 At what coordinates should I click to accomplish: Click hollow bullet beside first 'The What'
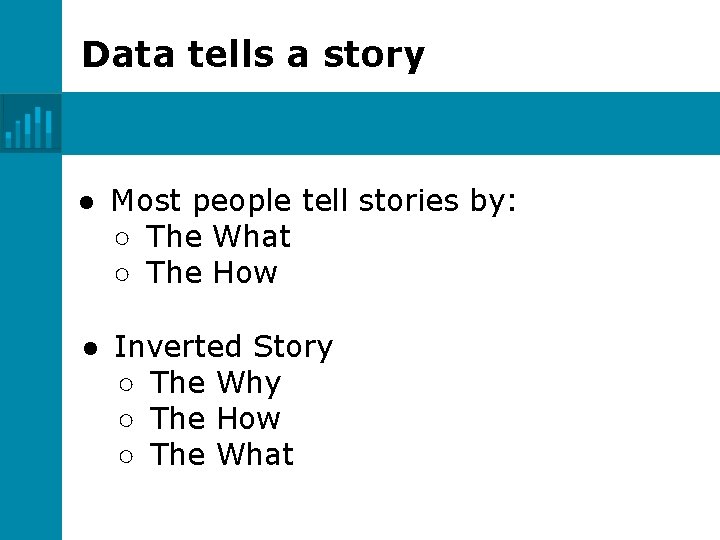122,238
